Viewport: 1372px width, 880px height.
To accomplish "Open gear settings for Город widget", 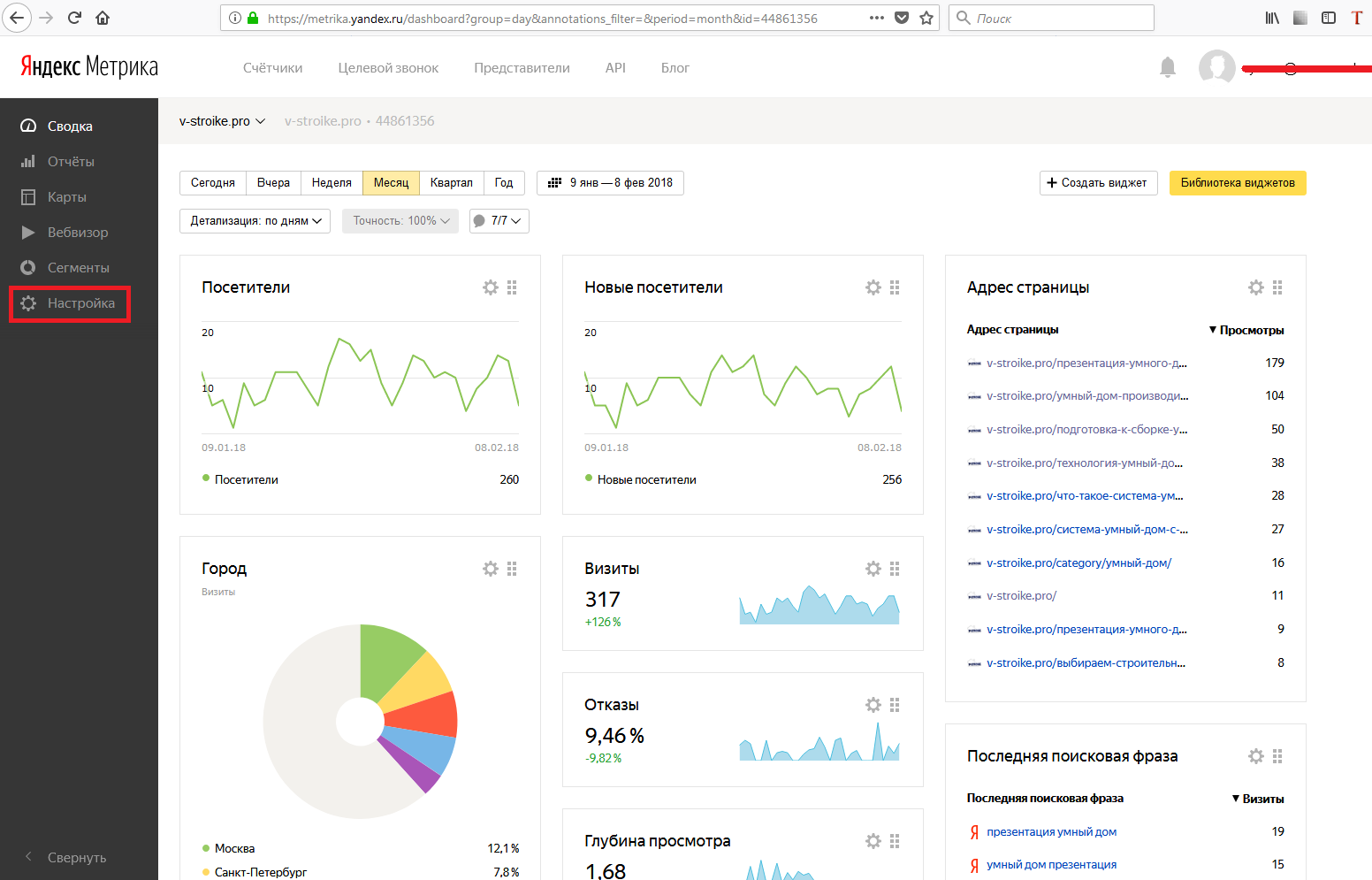I will 491,569.
